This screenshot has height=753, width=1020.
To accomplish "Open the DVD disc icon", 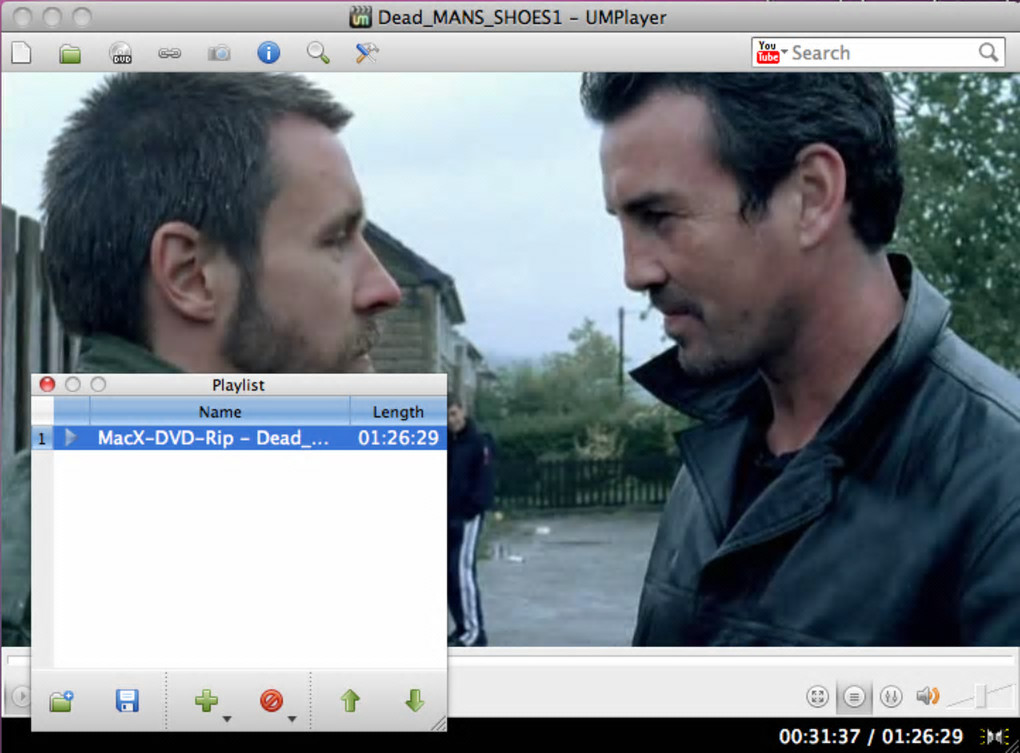I will pos(121,53).
